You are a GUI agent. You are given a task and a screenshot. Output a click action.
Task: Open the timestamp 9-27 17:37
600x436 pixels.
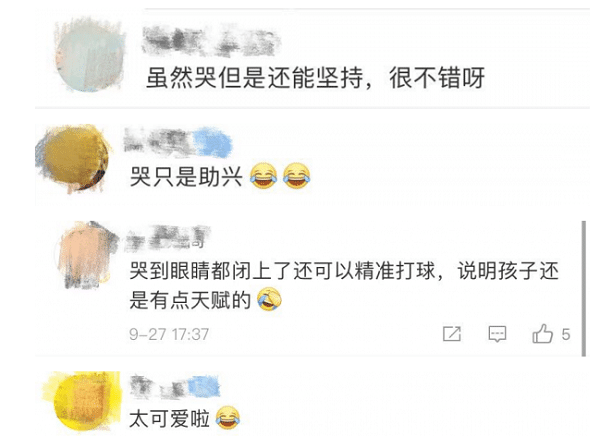click(x=169, y=334)
